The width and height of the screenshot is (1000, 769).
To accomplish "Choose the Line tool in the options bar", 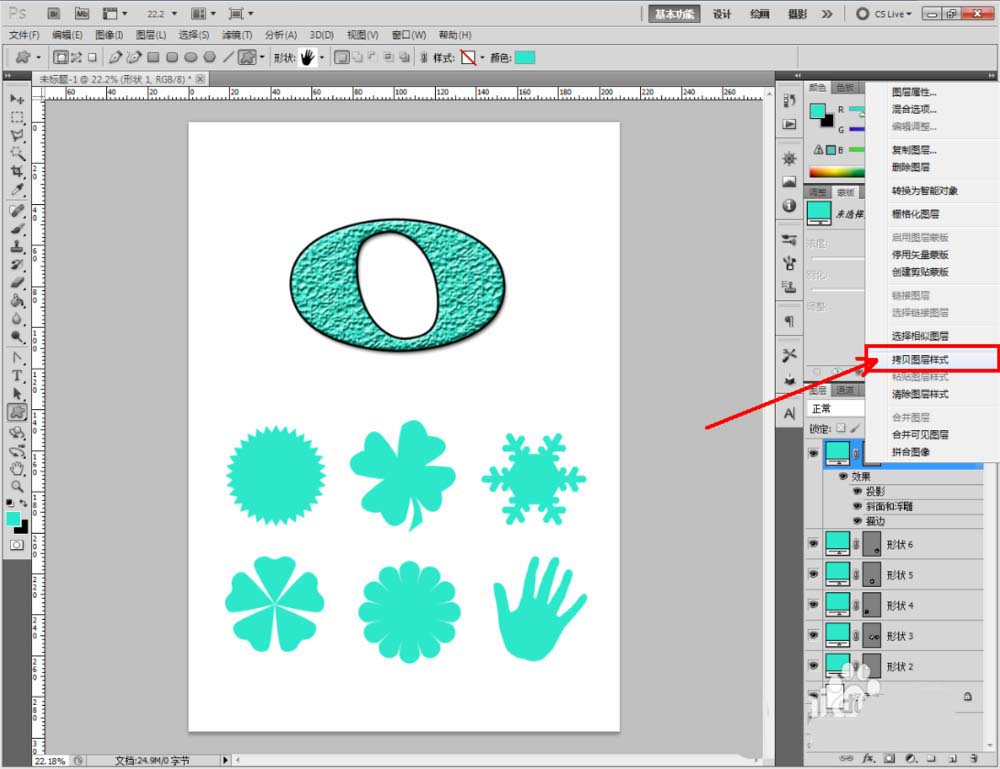I will 228,57.
